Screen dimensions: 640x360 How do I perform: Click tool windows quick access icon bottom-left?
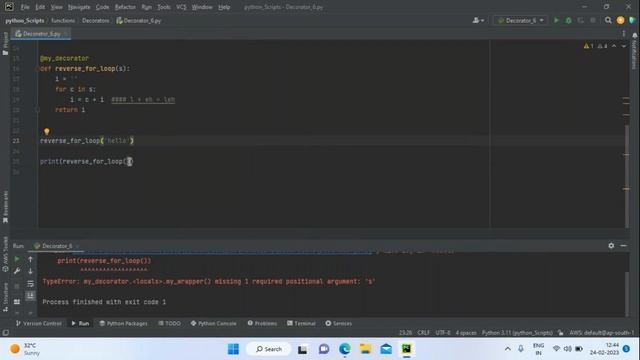coord(6,333)
